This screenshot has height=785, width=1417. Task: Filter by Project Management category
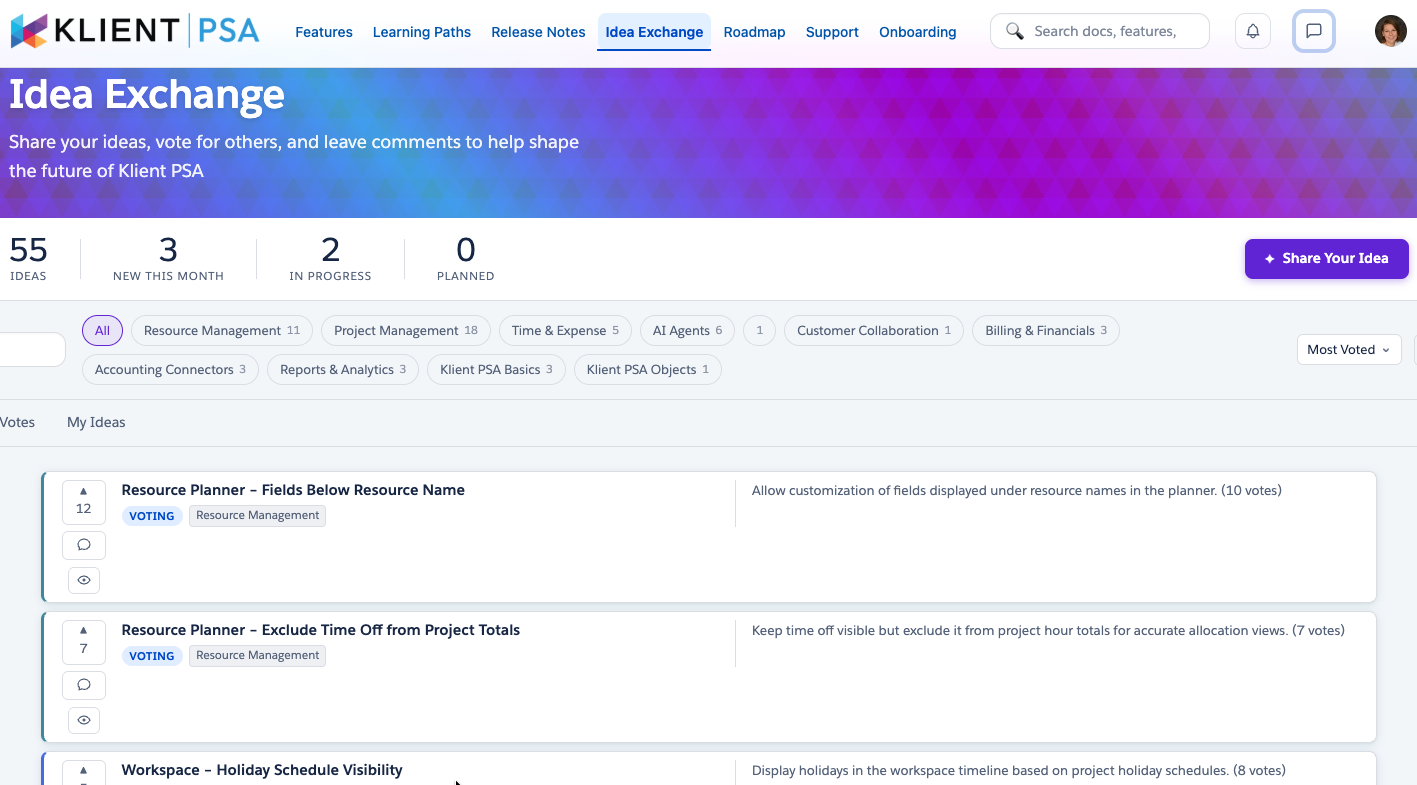(406, 330)
